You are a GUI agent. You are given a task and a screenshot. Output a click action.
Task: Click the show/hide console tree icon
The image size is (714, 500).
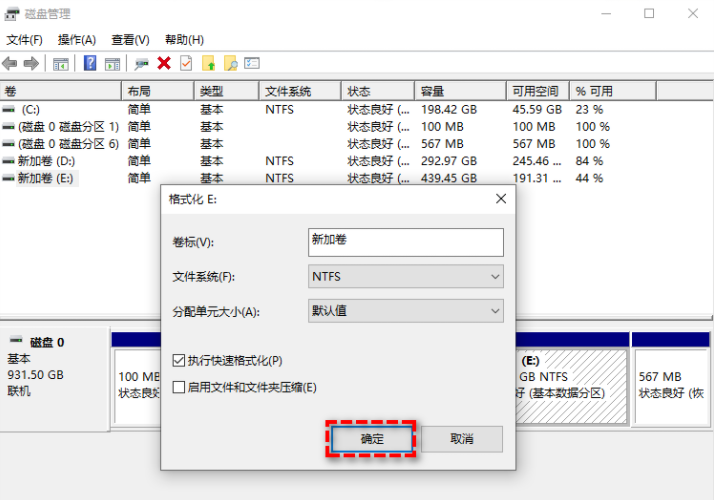61,64
